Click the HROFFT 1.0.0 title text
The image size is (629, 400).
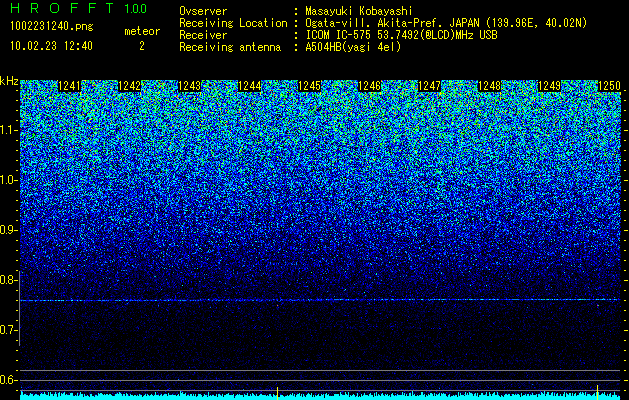click(x=79, y=8)
